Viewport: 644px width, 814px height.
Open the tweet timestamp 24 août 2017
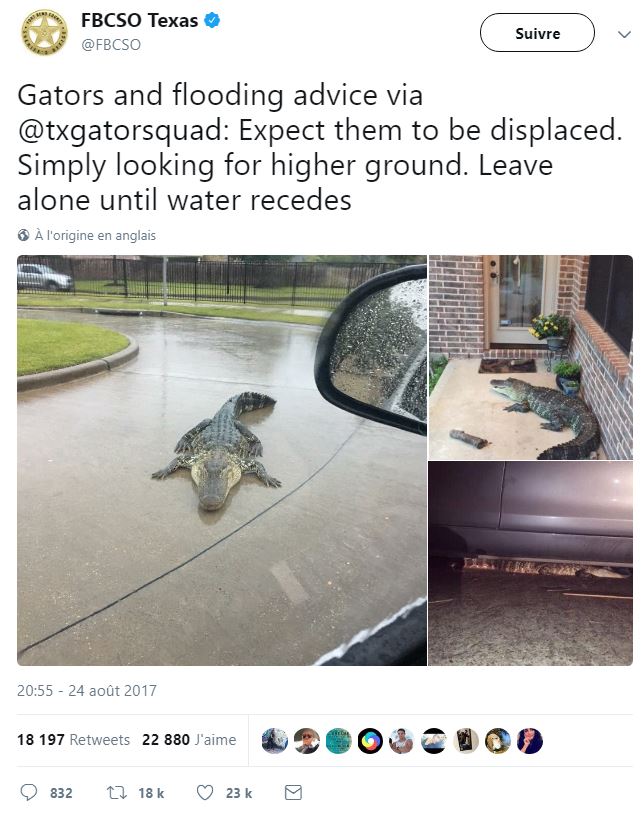[x=87, y=690]
